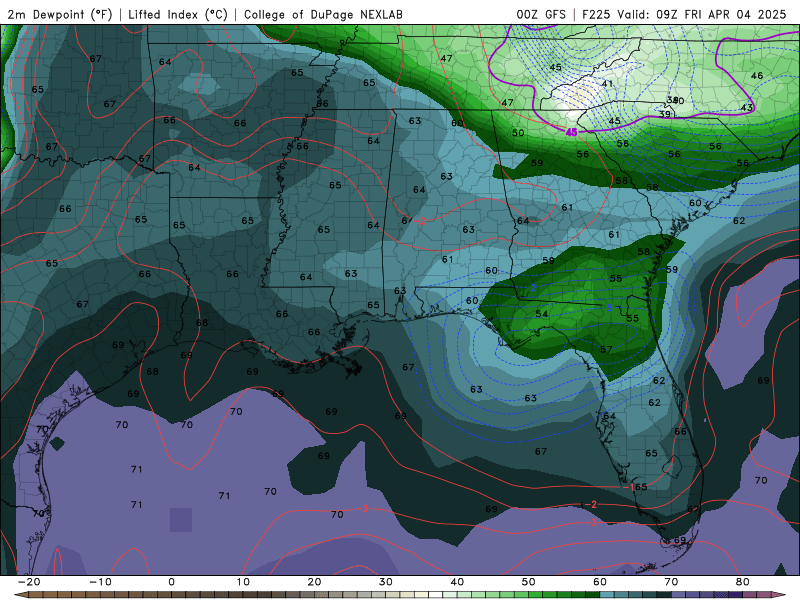
Task: Click the "2m Dewpoint (°F)" title text
Action: point(60,14)
